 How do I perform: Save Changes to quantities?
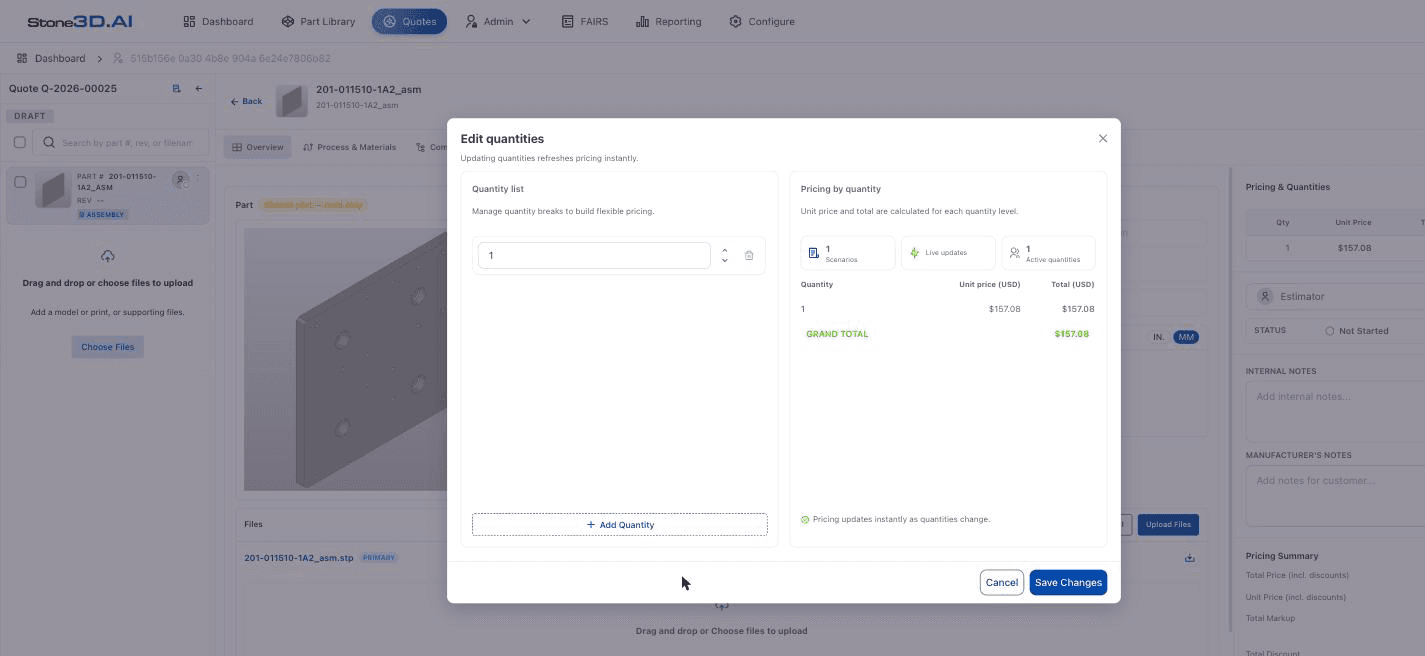pos(1068,582)
